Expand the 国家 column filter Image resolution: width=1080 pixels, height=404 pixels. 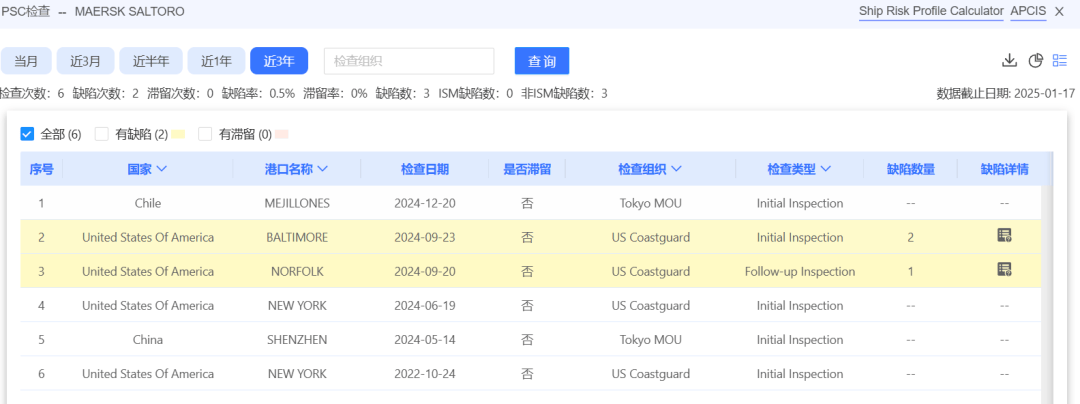pos(163,169)
